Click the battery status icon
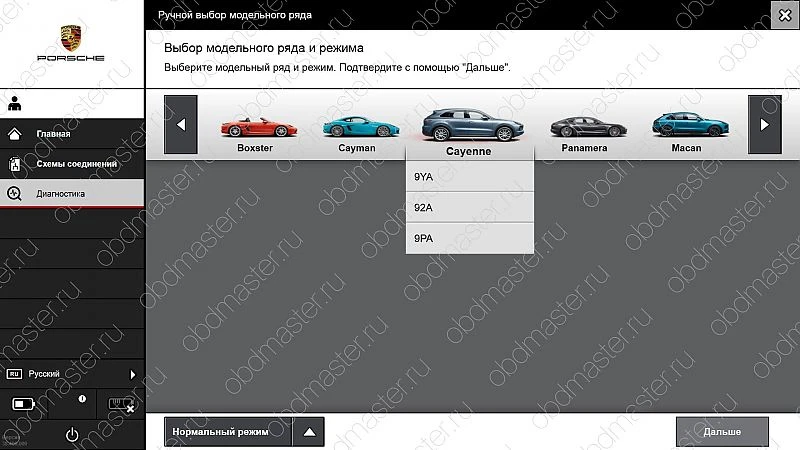800x450 pixels. click(x=23, y=404)
